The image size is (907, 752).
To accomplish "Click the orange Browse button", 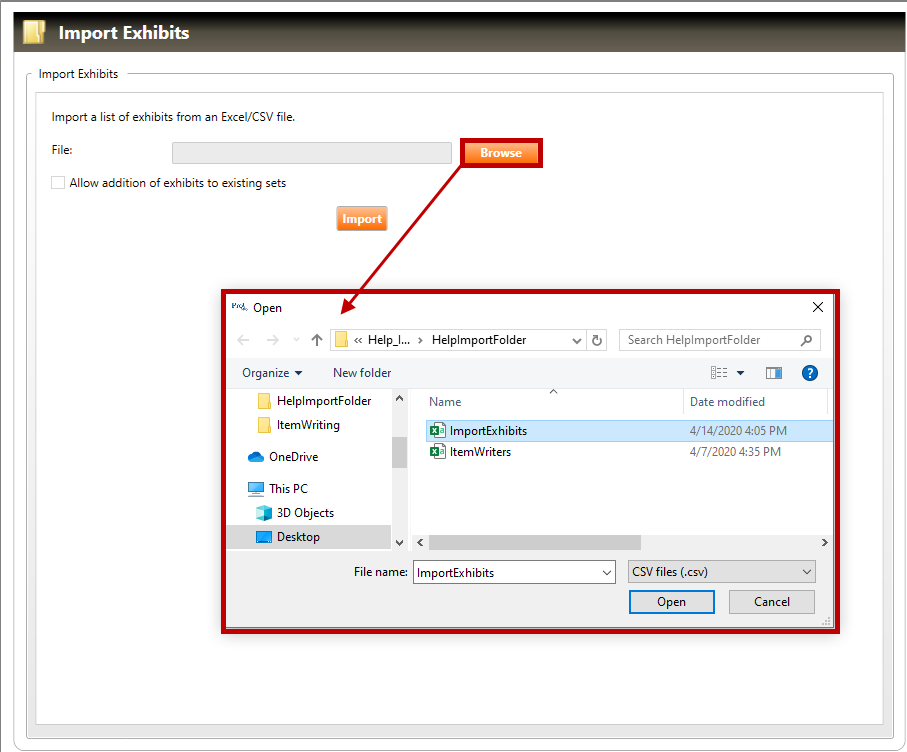I will click(501, 153).
